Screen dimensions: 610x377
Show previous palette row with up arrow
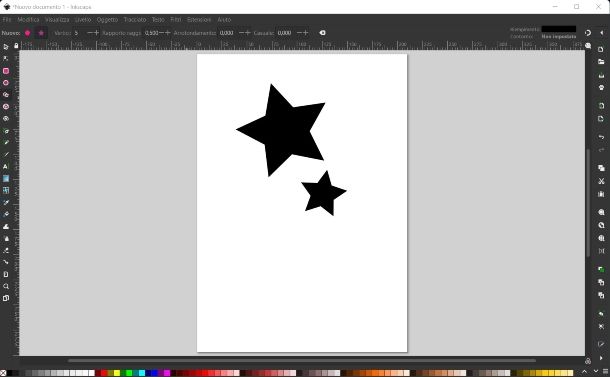tap(584, 372)
